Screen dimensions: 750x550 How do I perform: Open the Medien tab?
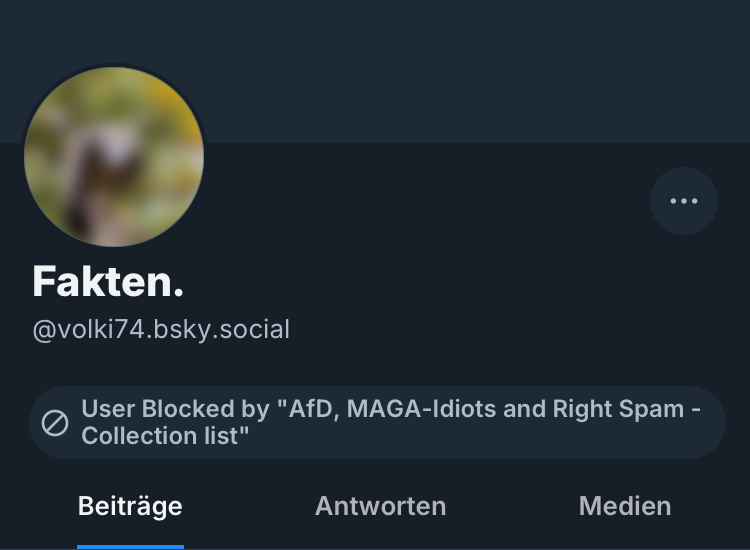[x=624, y=506]
